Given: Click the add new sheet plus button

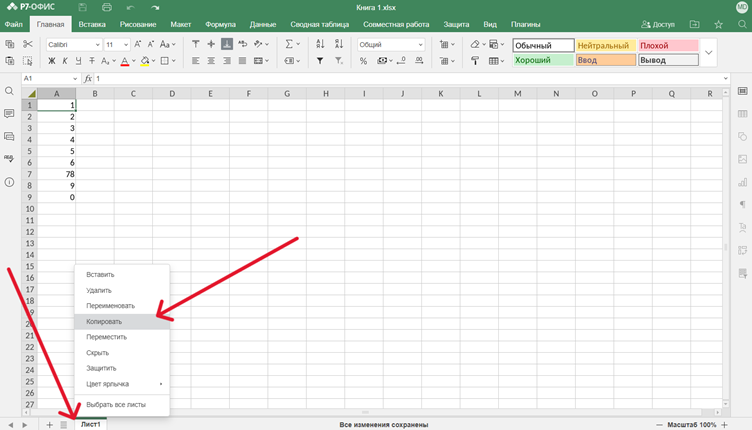Looking at the screenshot, I should tap(49, 425).
